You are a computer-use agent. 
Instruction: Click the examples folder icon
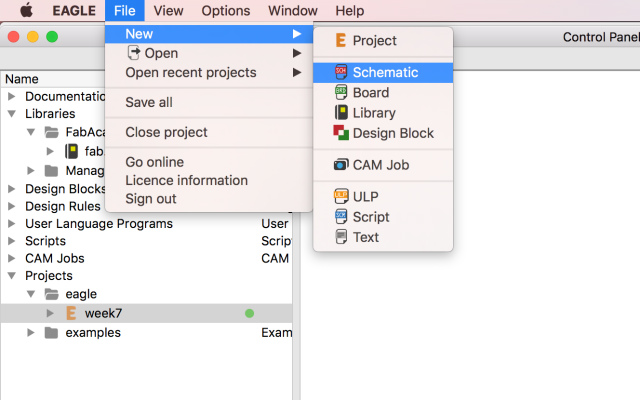click(x=51, y=333)
